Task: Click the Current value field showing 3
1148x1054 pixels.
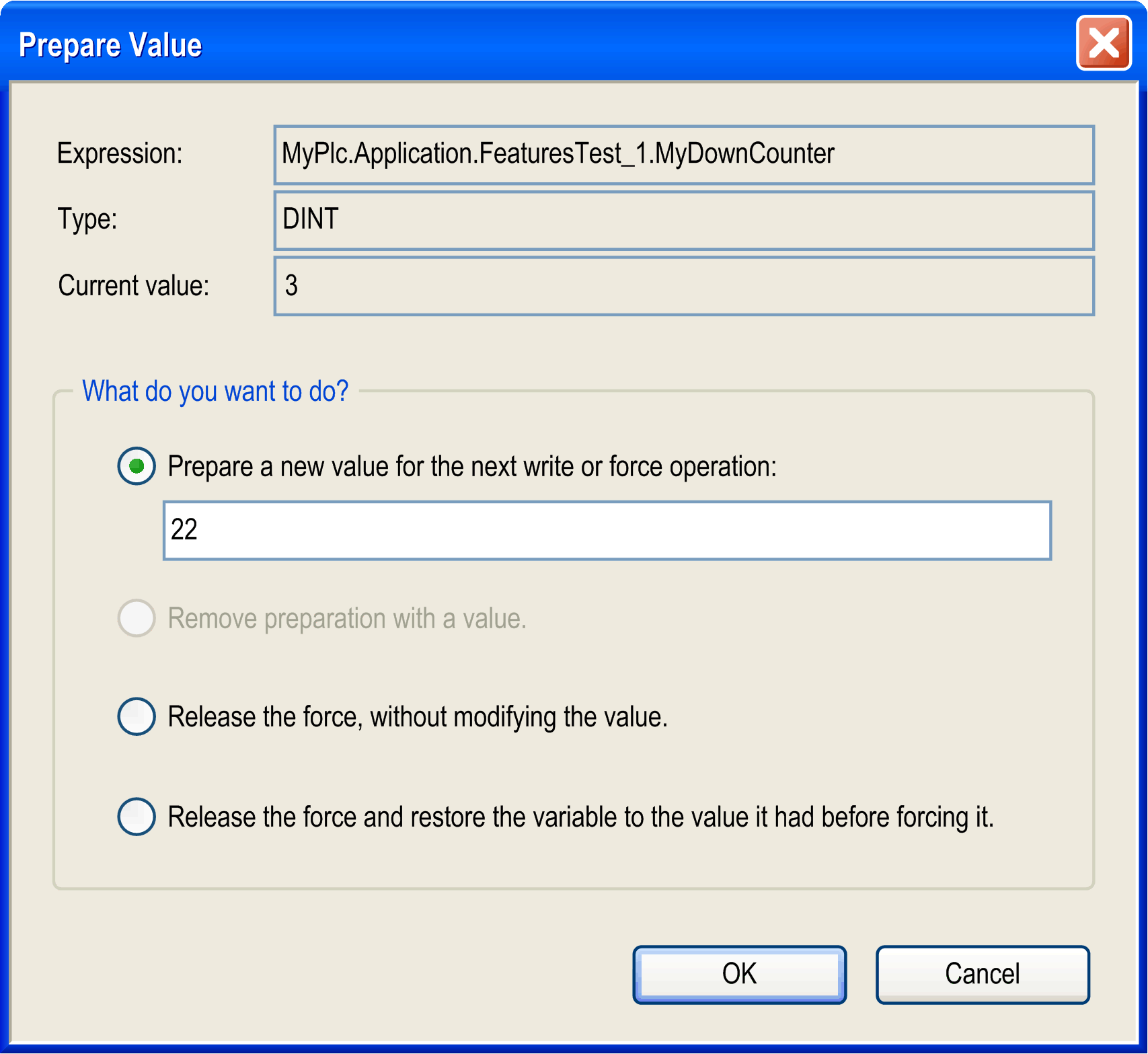Action: 683,286
